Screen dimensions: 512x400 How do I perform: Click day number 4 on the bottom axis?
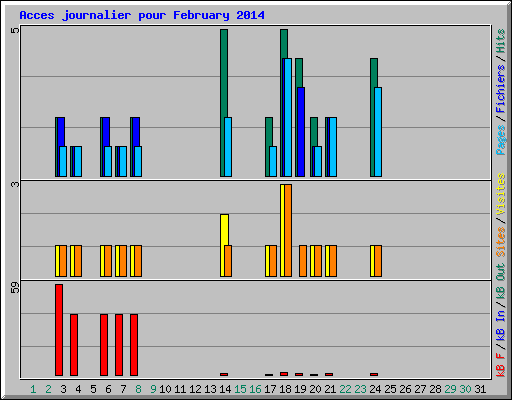click(78, 389)
